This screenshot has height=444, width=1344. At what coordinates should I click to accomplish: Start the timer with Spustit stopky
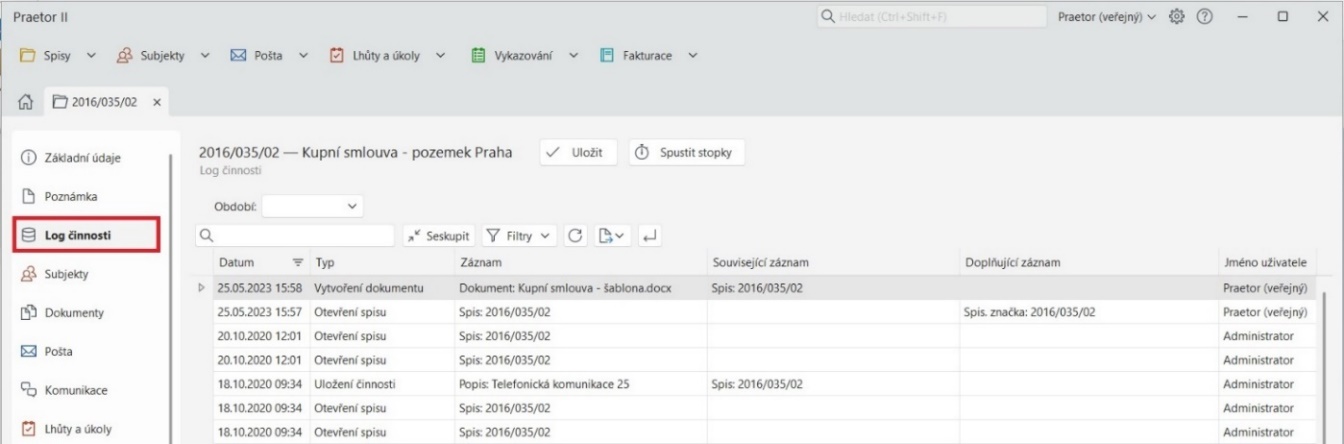tap(687, 153)
